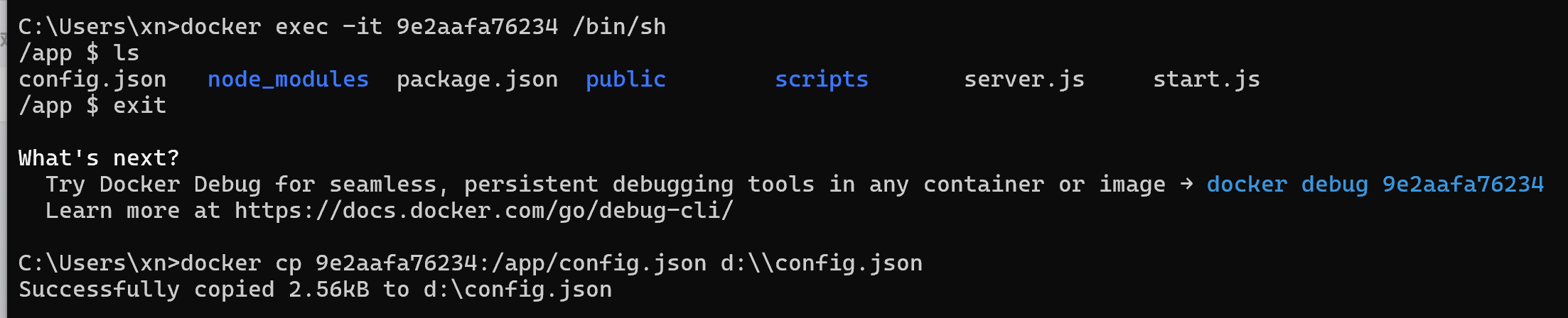
Task: Click the docs.docker.com debug-cli URL
Action: click(483, 211)
